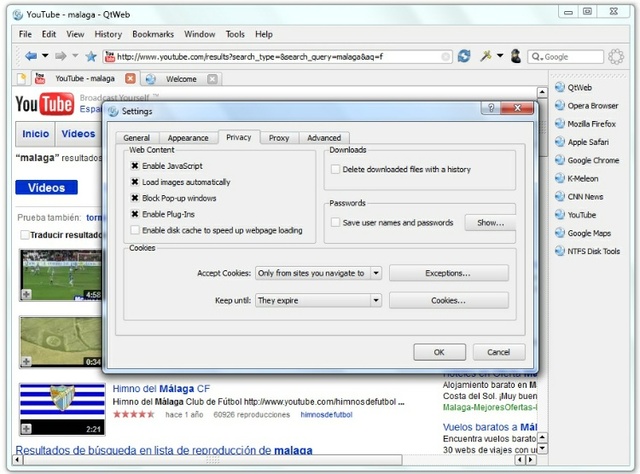Open NTFS Disk Tools bookmark in sidebar
This screenshot has width=640, height=474.
click(x=587, y=251)
